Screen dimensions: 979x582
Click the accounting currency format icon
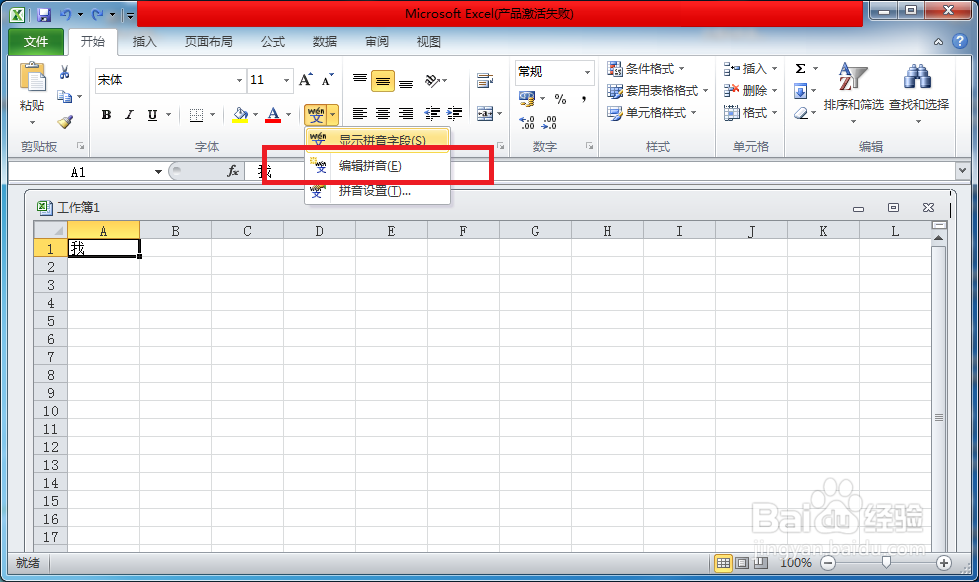pos(527,98)
